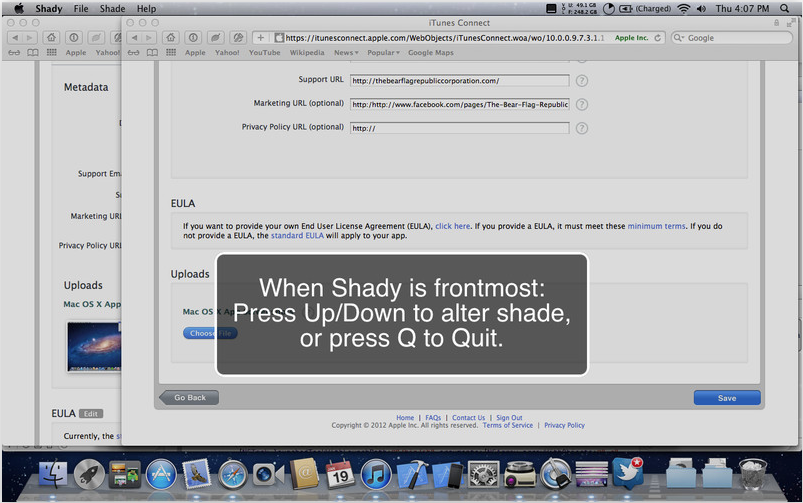Reload the iTunes Connect page
Image resolution: width=803 pixels, height=503 pixels.
tap(658, 38)
